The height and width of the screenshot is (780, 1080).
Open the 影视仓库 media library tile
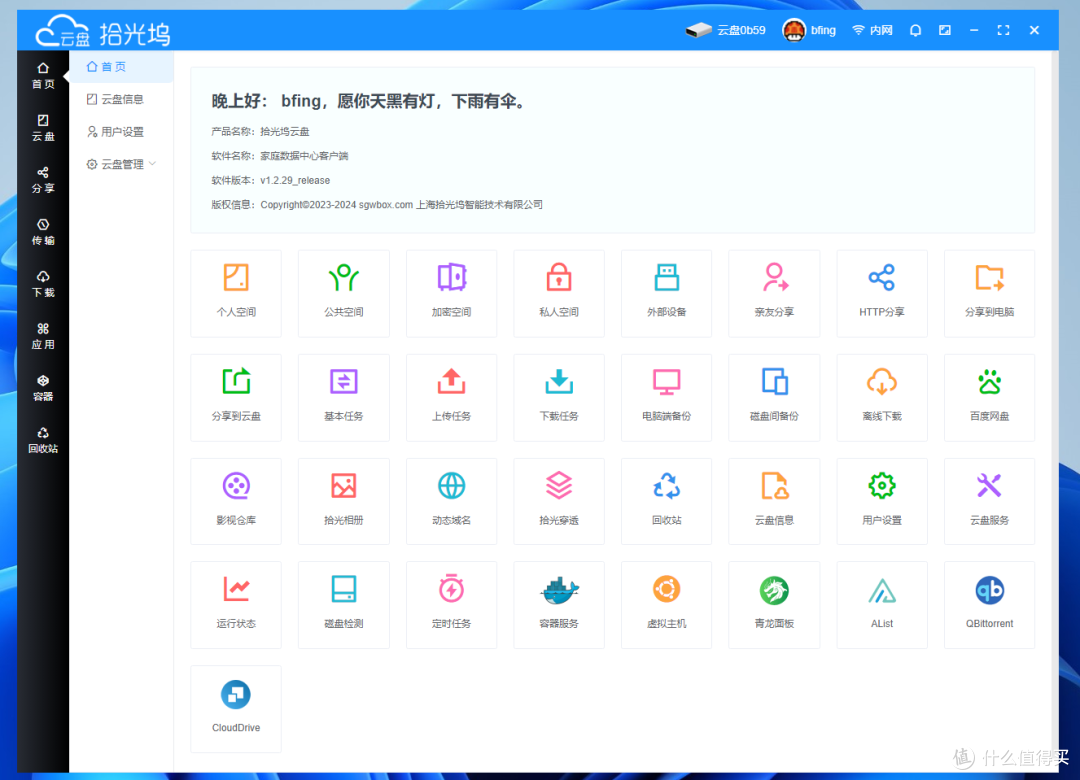pos(236,501)
